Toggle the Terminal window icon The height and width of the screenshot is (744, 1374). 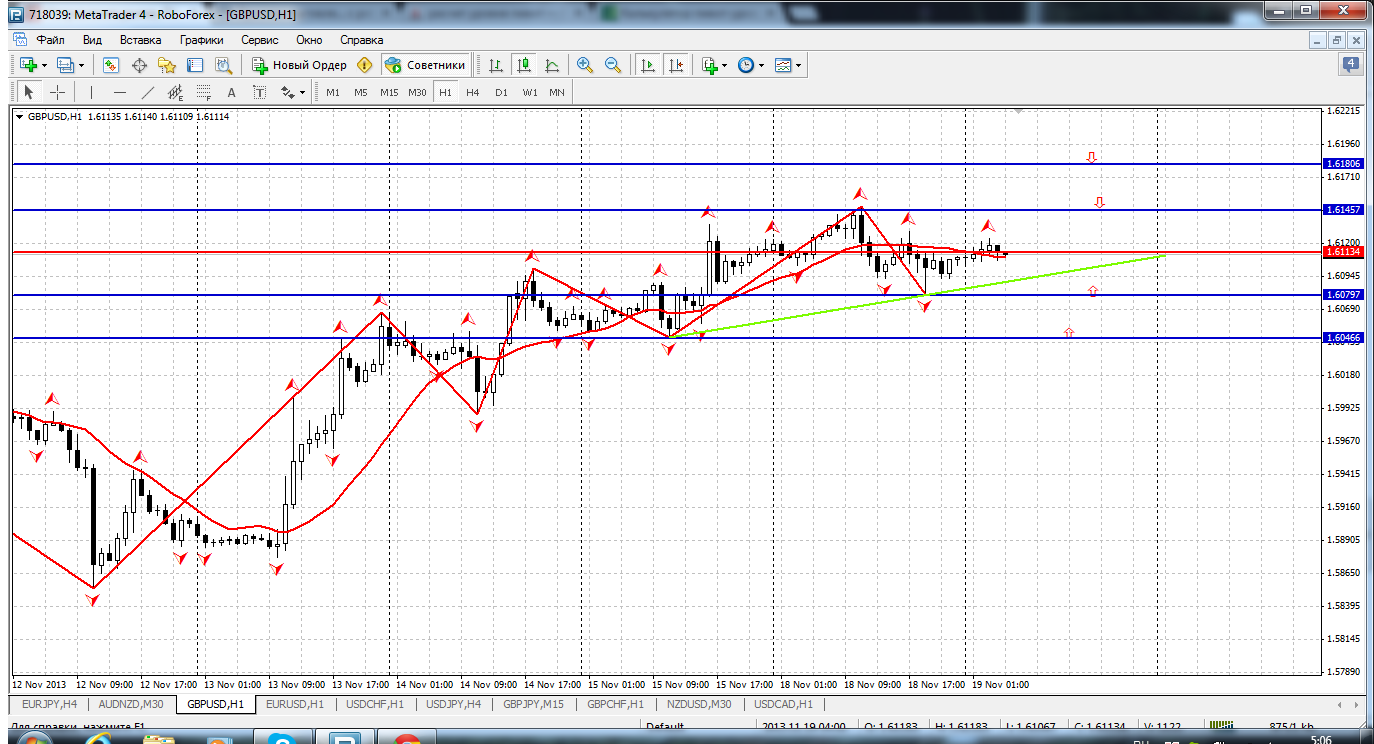[x=195, y=65]
